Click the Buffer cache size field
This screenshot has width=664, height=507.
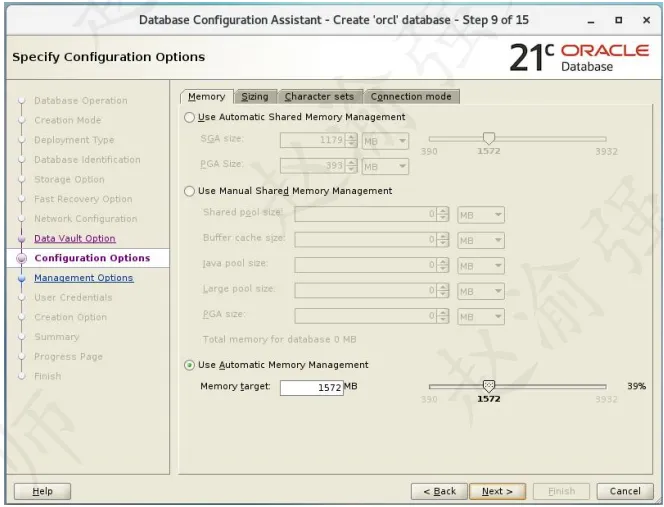372,240
